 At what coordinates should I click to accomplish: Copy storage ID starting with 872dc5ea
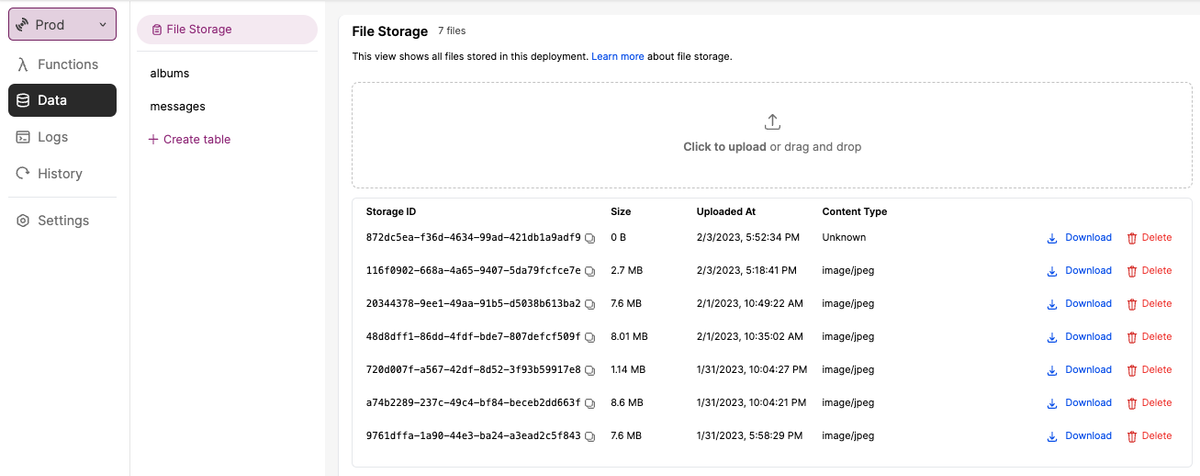tap(590, 238)
